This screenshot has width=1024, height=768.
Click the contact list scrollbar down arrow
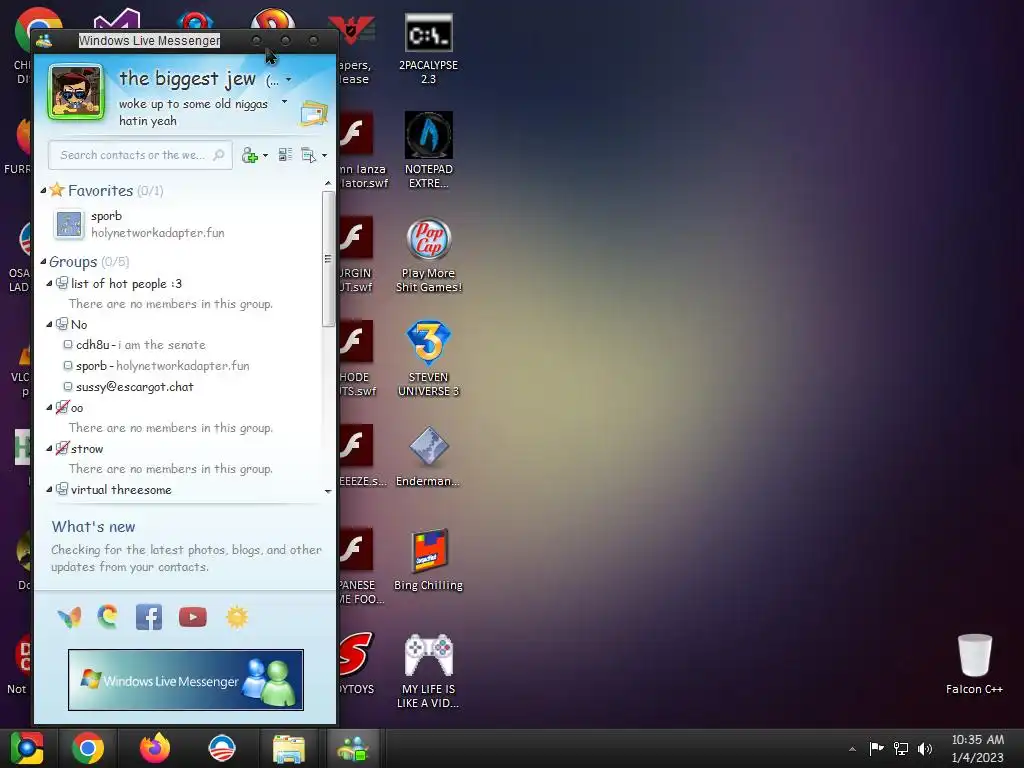pyautogui.click(x=328, y=491)
